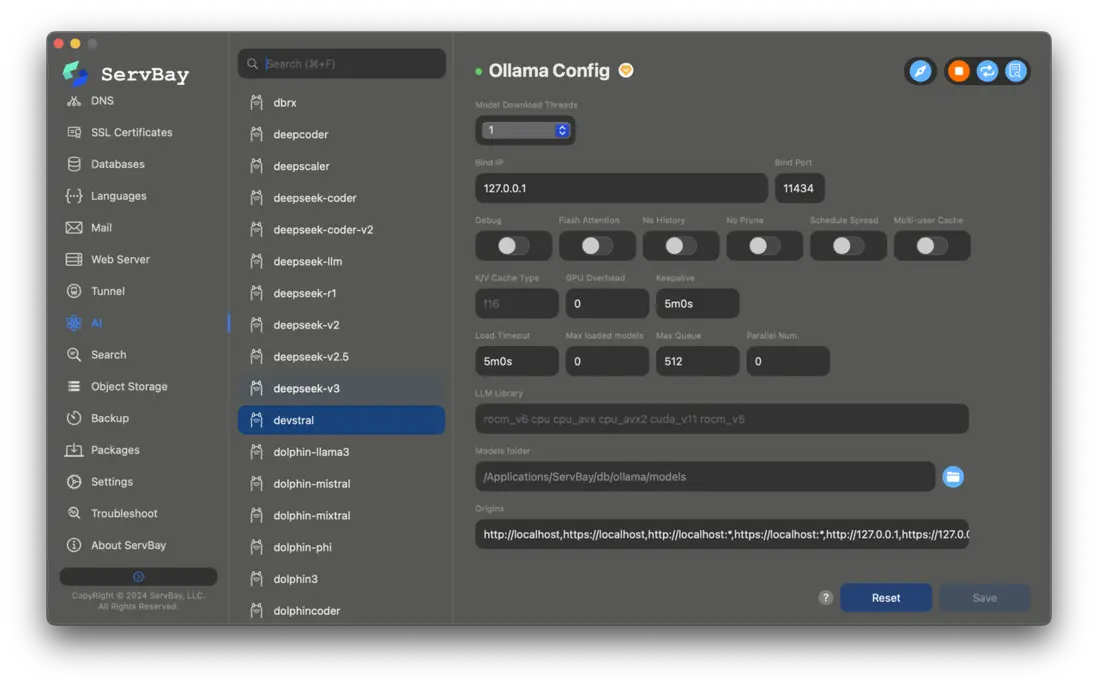Select deepscaler in model list
1098x687 pixels.
click(x=342, y=166)
